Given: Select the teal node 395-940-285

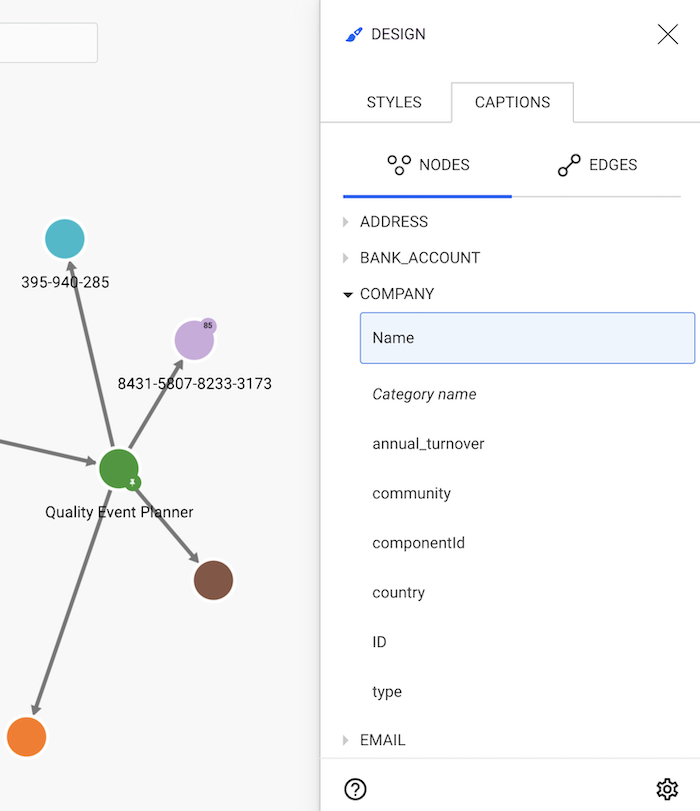Looking at the screenshot, I should (x=65, y=239).
